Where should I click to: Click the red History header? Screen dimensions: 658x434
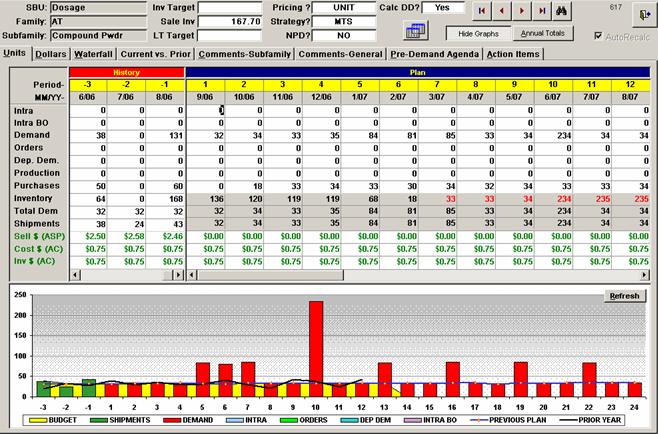pos(127,73)
